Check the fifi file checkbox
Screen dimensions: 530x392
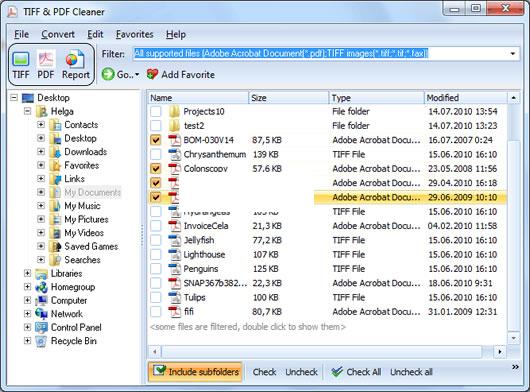coord(155,312)
